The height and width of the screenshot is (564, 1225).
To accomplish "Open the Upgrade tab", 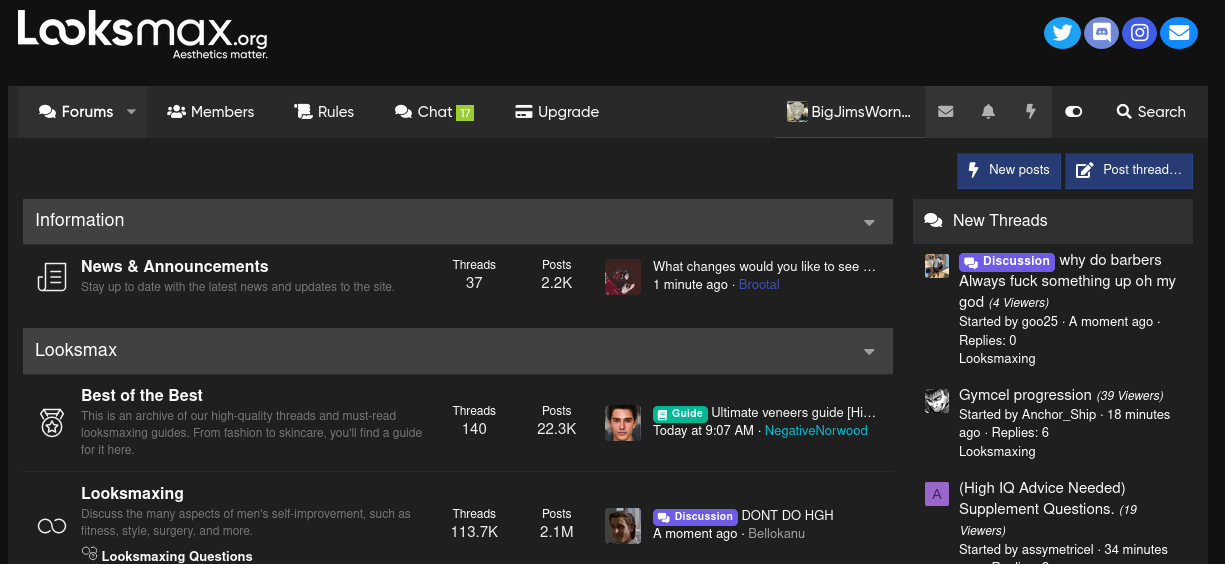I will [x=557, y=112].
